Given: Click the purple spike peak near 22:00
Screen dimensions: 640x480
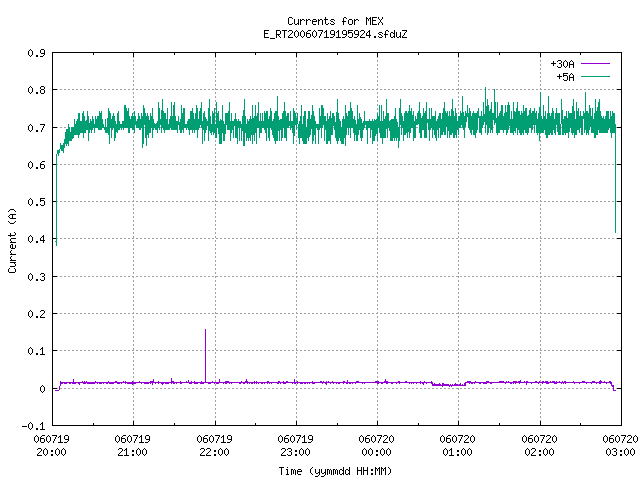Looking at the screenshot, I should pos(205,330).
